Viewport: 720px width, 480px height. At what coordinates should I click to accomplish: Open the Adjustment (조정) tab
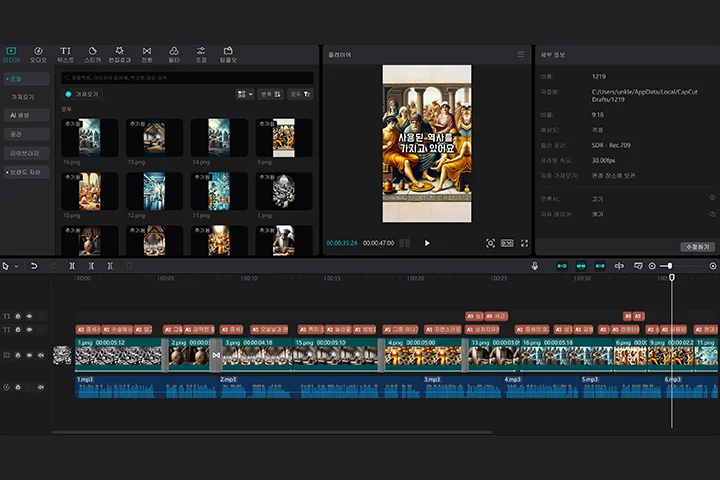pos(201,54)
